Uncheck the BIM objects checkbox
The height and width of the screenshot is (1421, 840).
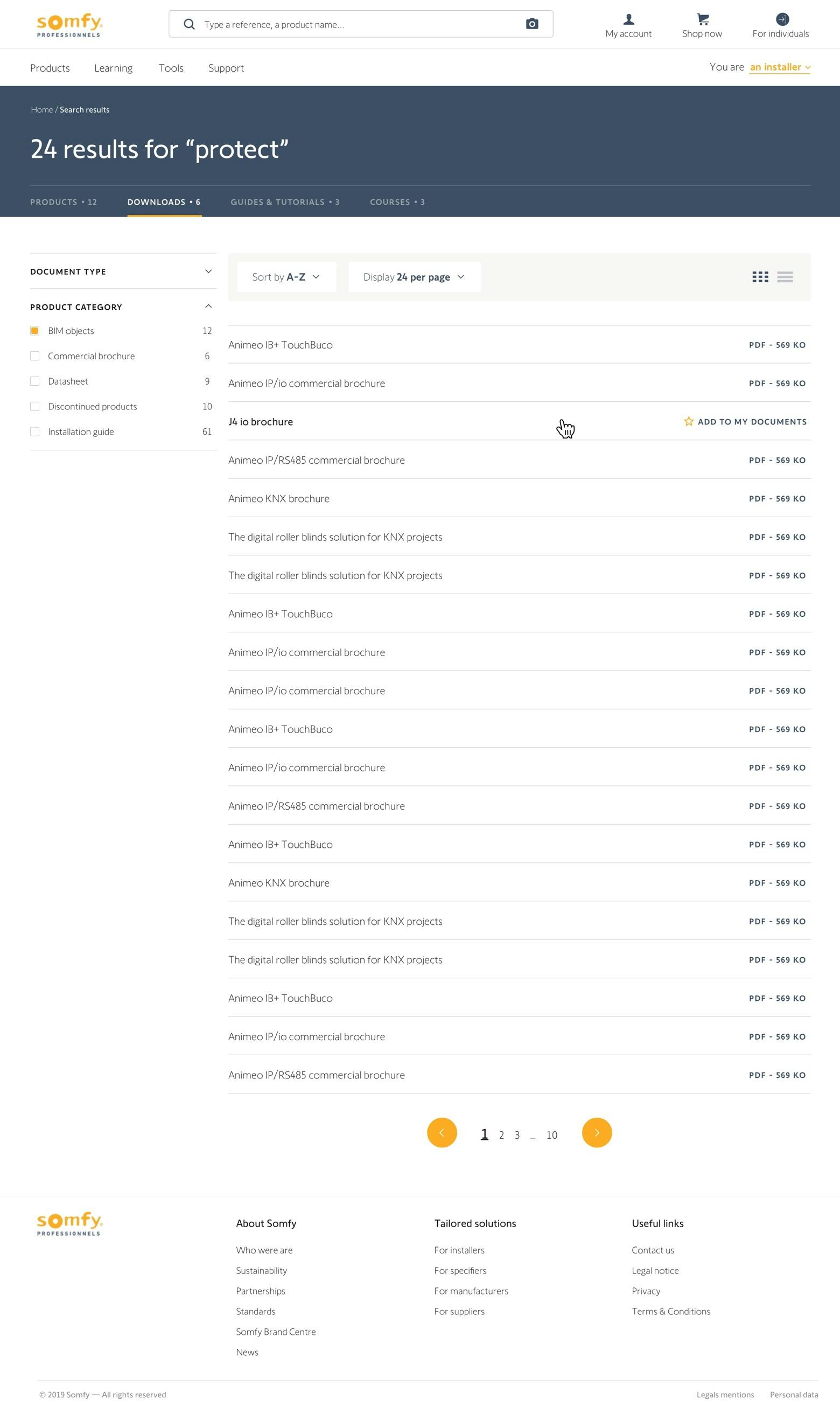(35, 331)
